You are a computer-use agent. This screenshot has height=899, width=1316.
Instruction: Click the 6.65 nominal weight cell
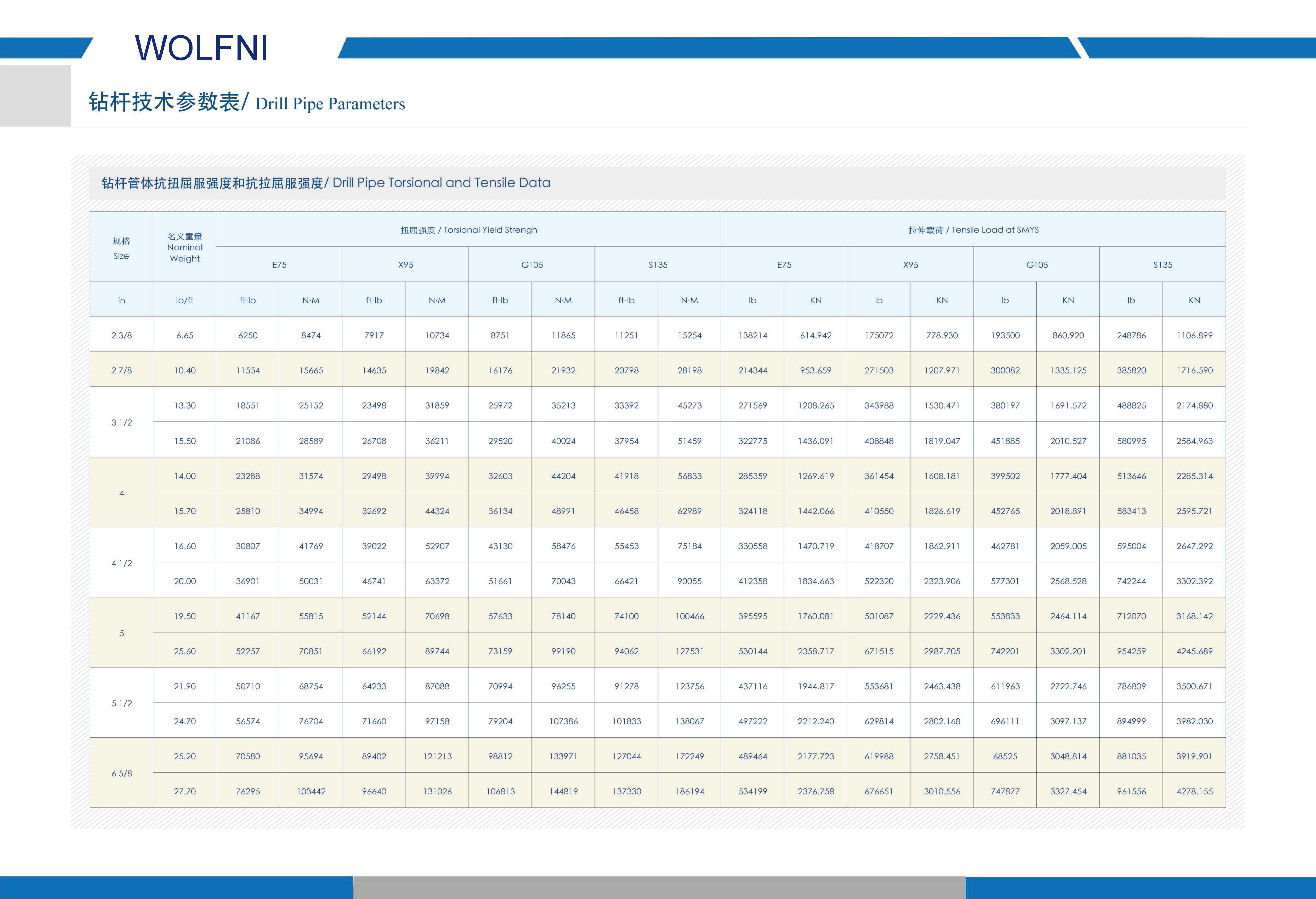point(185,335)
